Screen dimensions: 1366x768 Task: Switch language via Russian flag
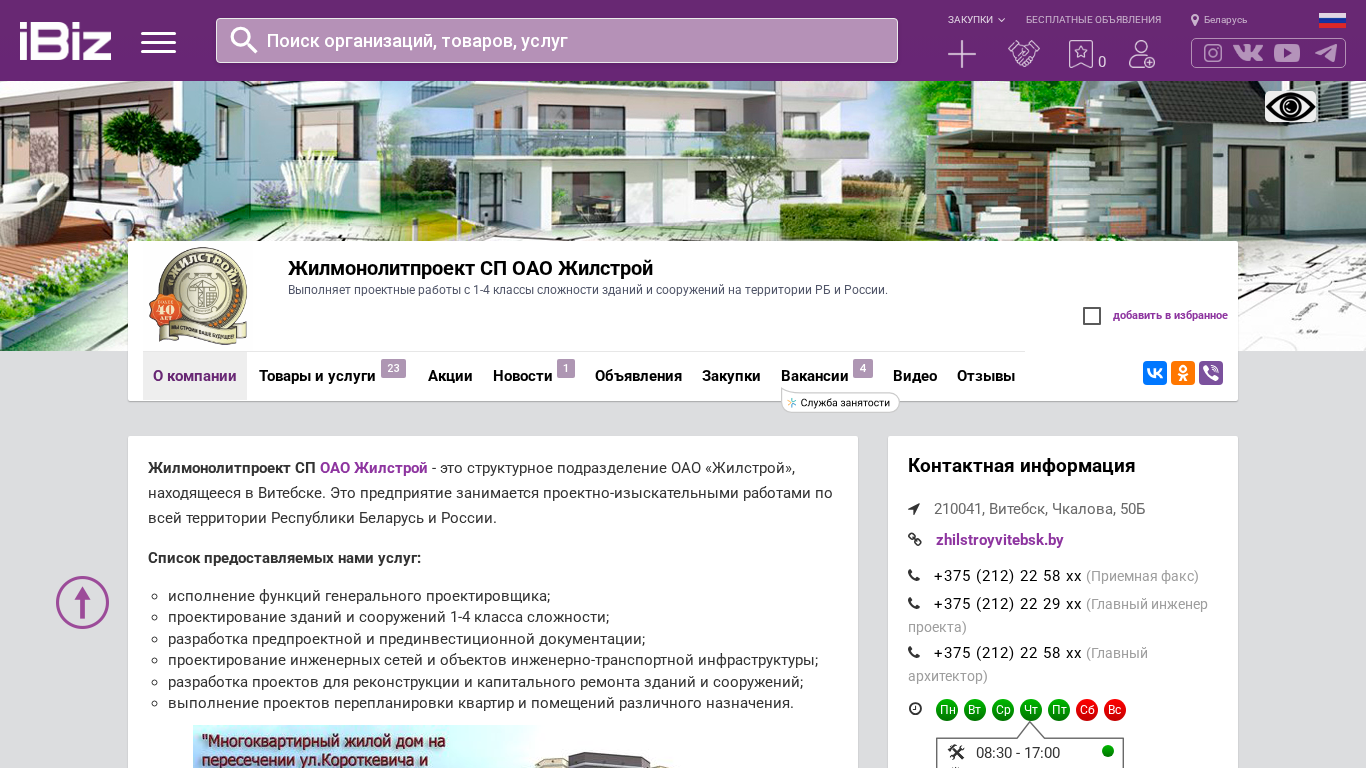click(1332, 20)
